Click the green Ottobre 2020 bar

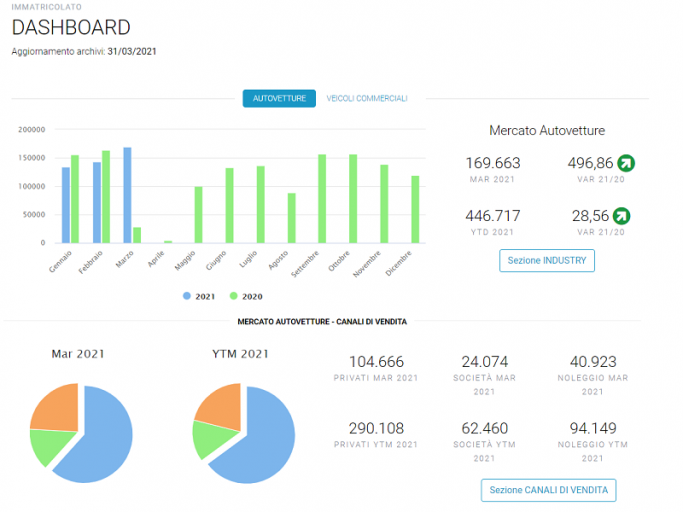(x=353, y=199)
